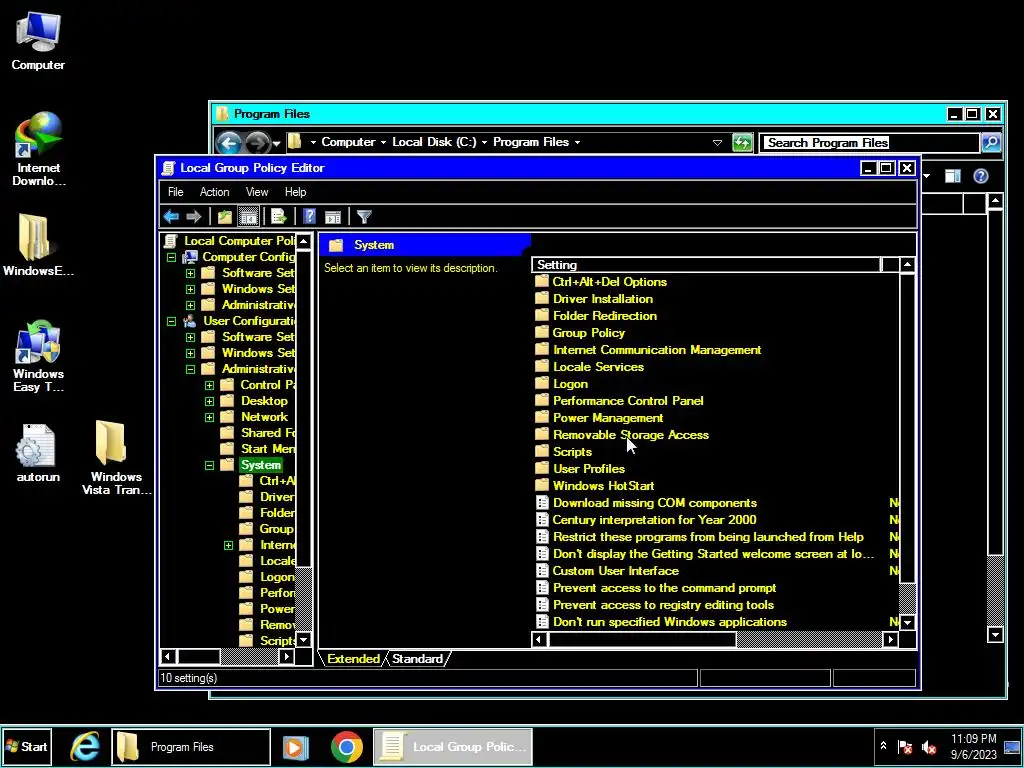Open the Internet Download desktop shortcut

click(39, 149)
